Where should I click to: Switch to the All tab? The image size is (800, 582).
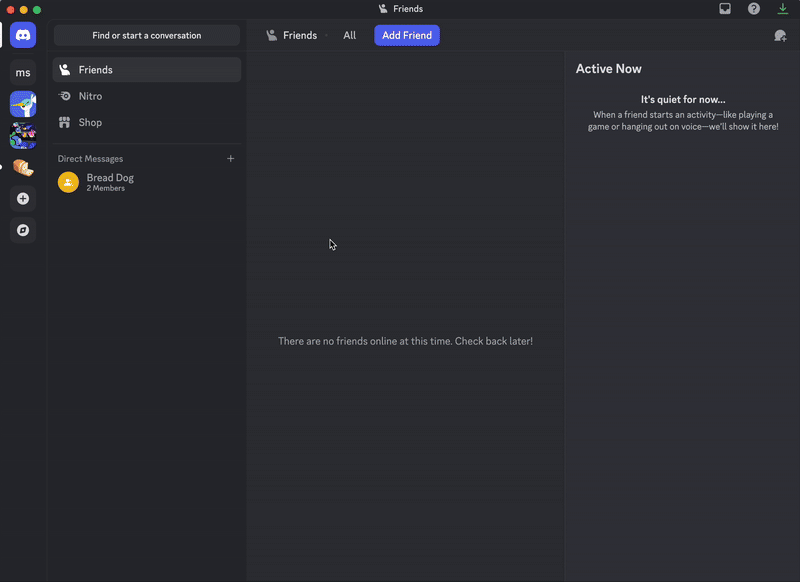click(x=349, y=35)
